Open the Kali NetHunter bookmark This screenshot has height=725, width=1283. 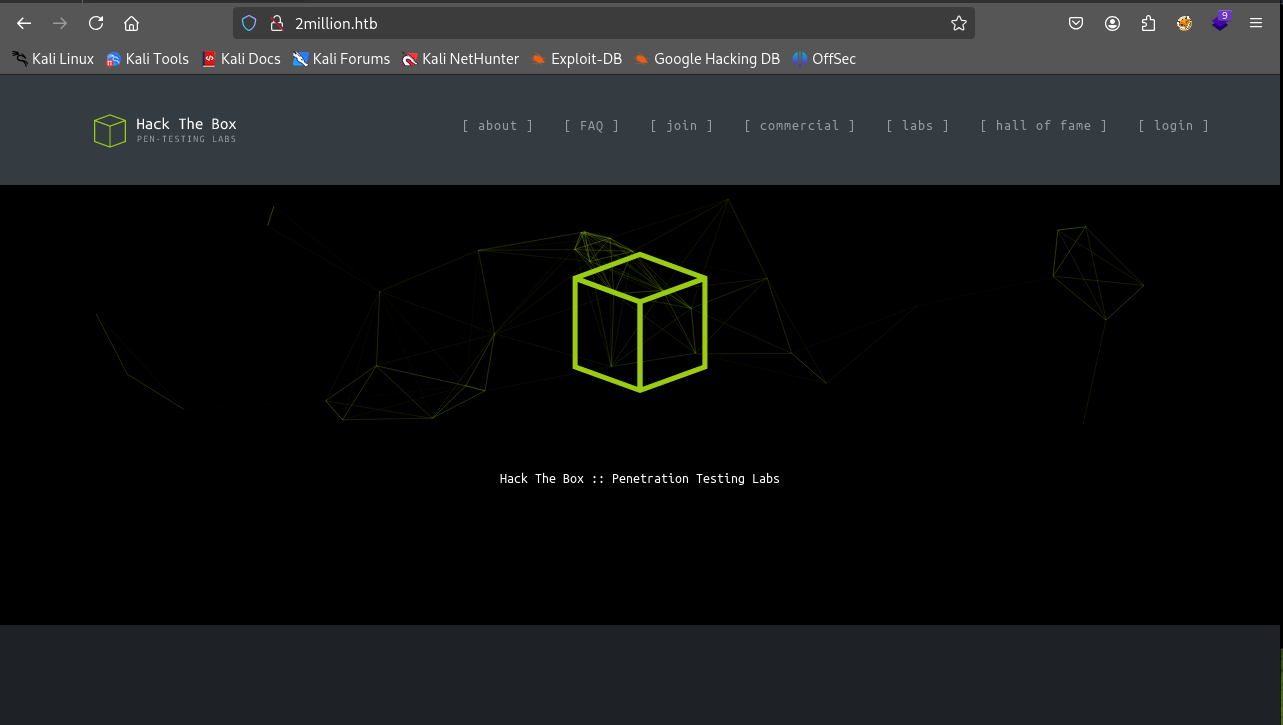460,59
